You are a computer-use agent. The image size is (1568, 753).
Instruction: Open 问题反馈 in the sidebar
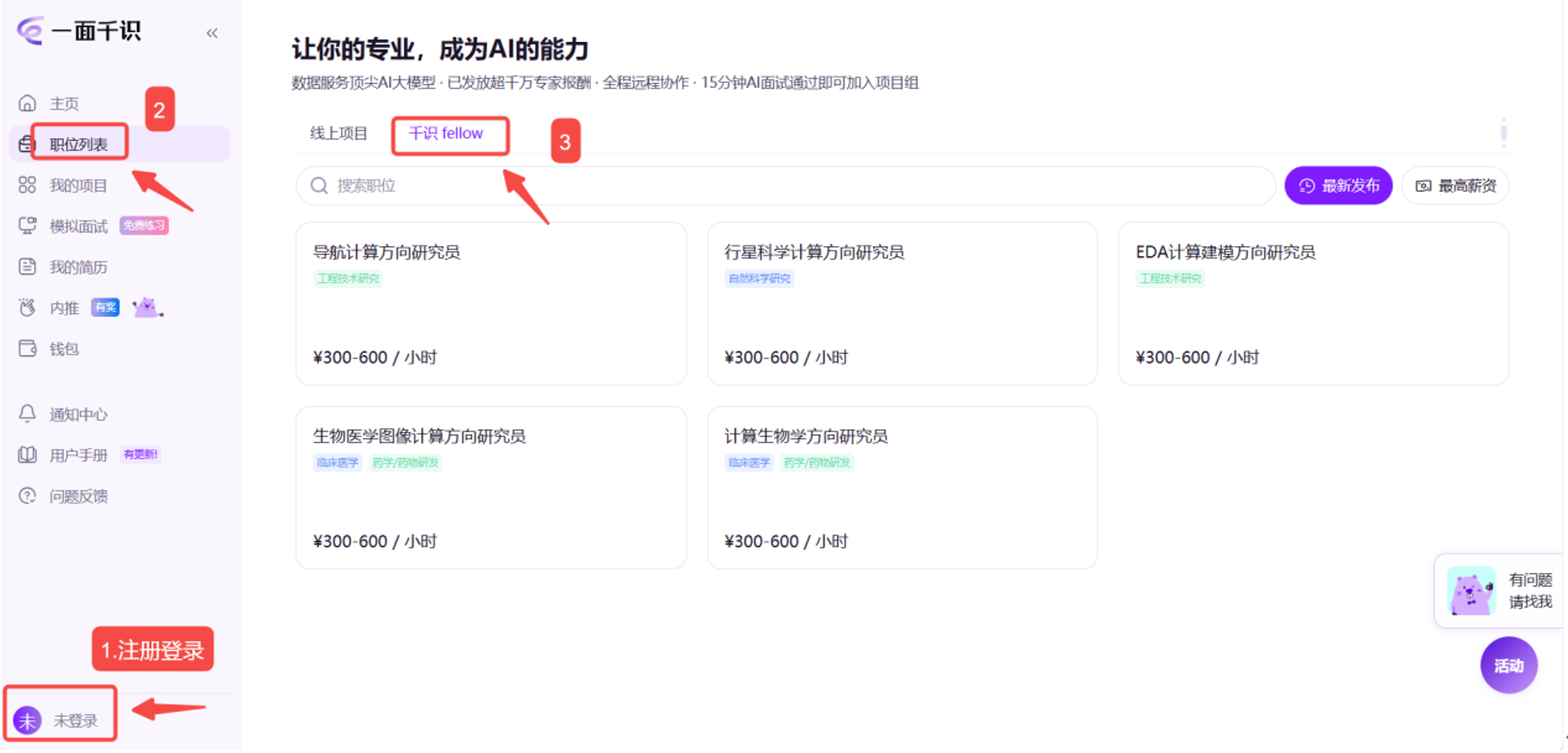[78, 496]
